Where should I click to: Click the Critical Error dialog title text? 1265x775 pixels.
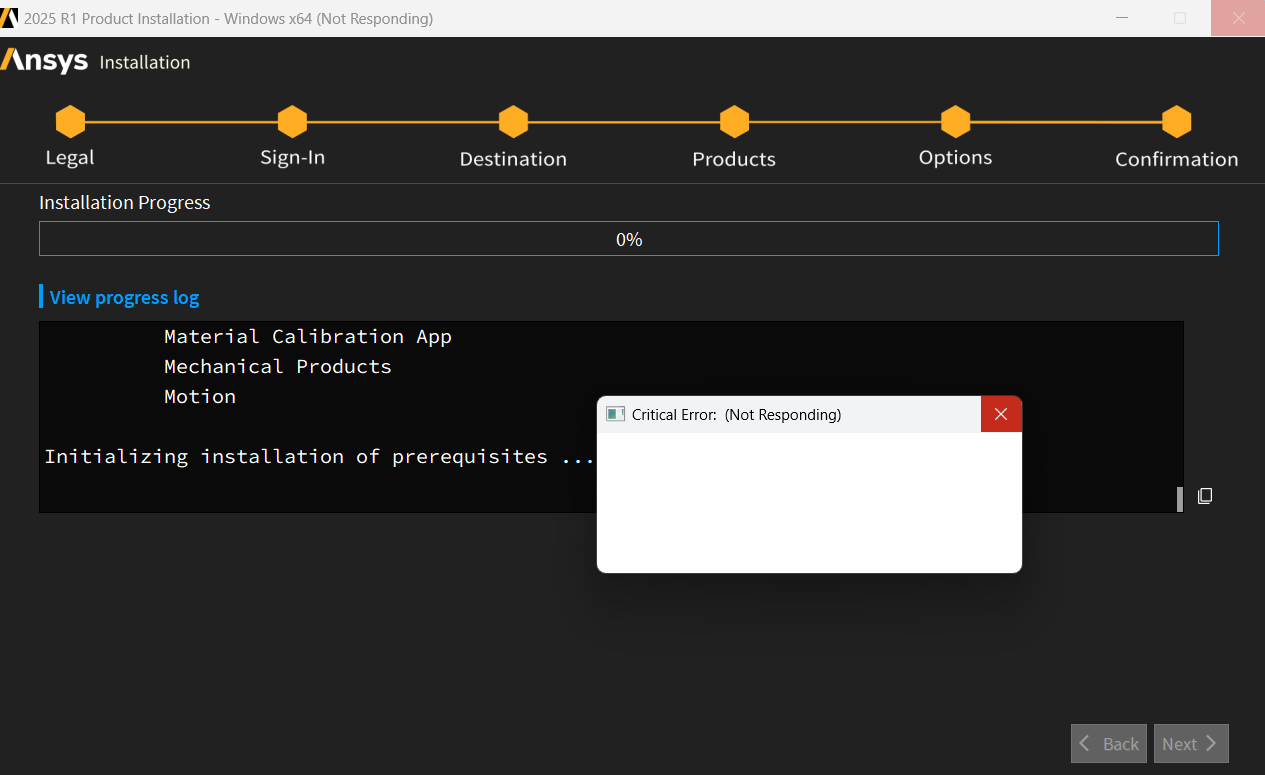736,414
